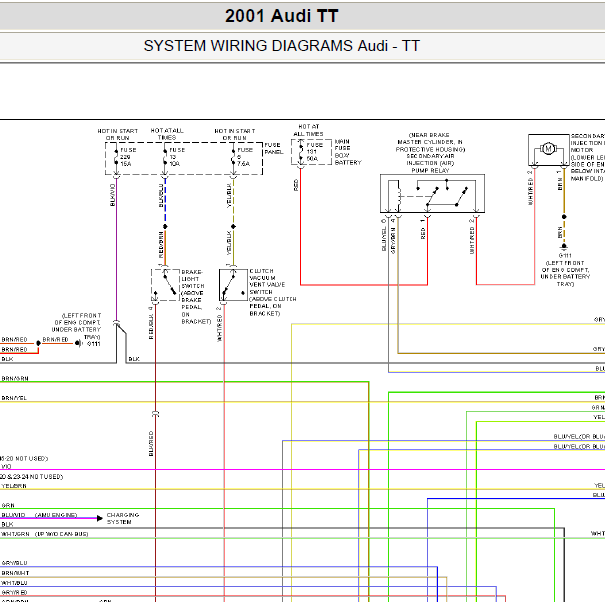Click the GRN/YEL wire label at left

[14, 398]
